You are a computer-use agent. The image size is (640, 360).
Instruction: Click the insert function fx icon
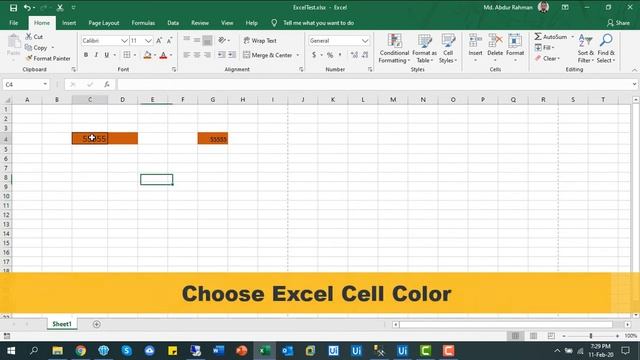pos(107,84)
